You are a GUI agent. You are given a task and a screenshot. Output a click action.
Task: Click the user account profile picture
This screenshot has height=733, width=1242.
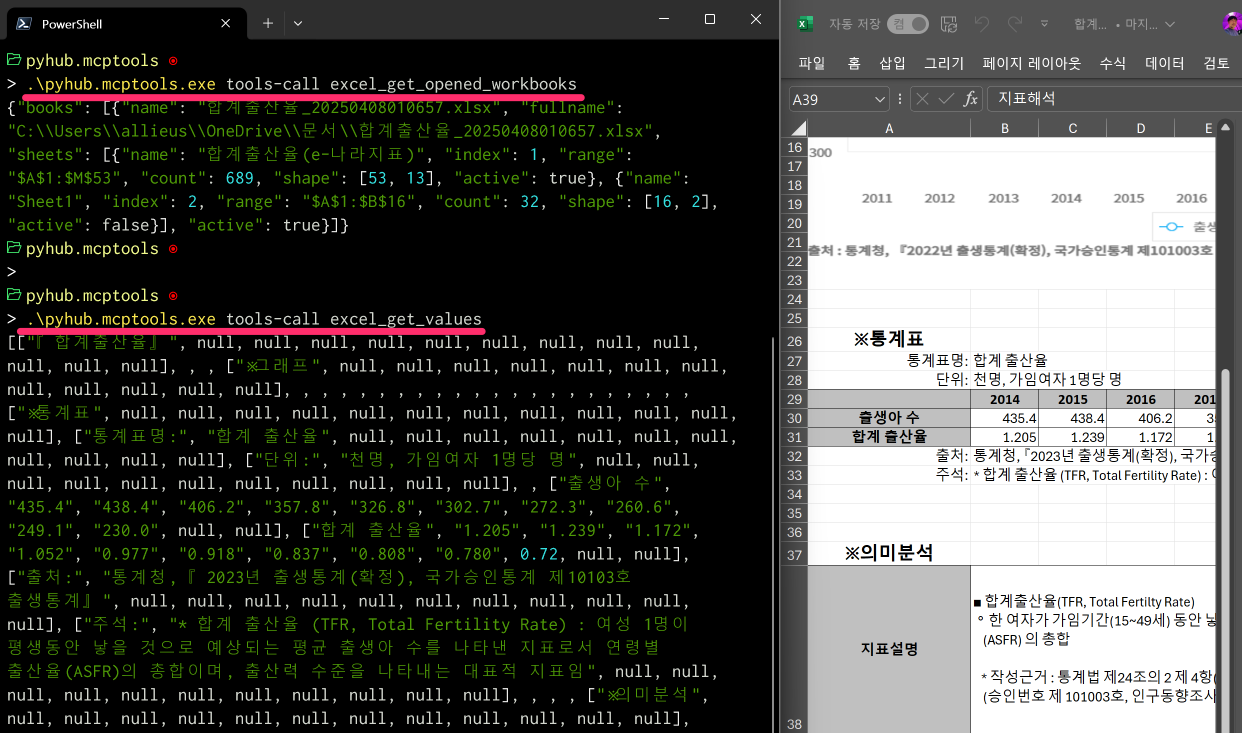coord(1231,24)
